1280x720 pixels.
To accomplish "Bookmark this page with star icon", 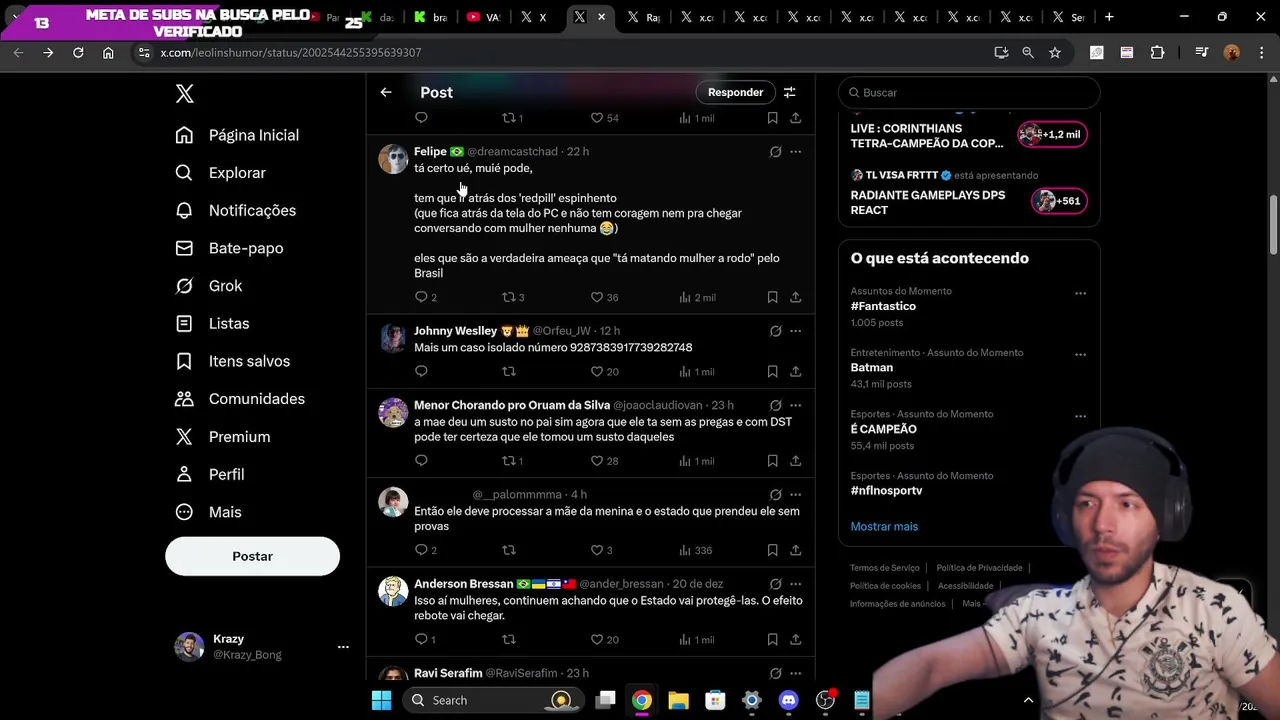I will coord(1055,52).
